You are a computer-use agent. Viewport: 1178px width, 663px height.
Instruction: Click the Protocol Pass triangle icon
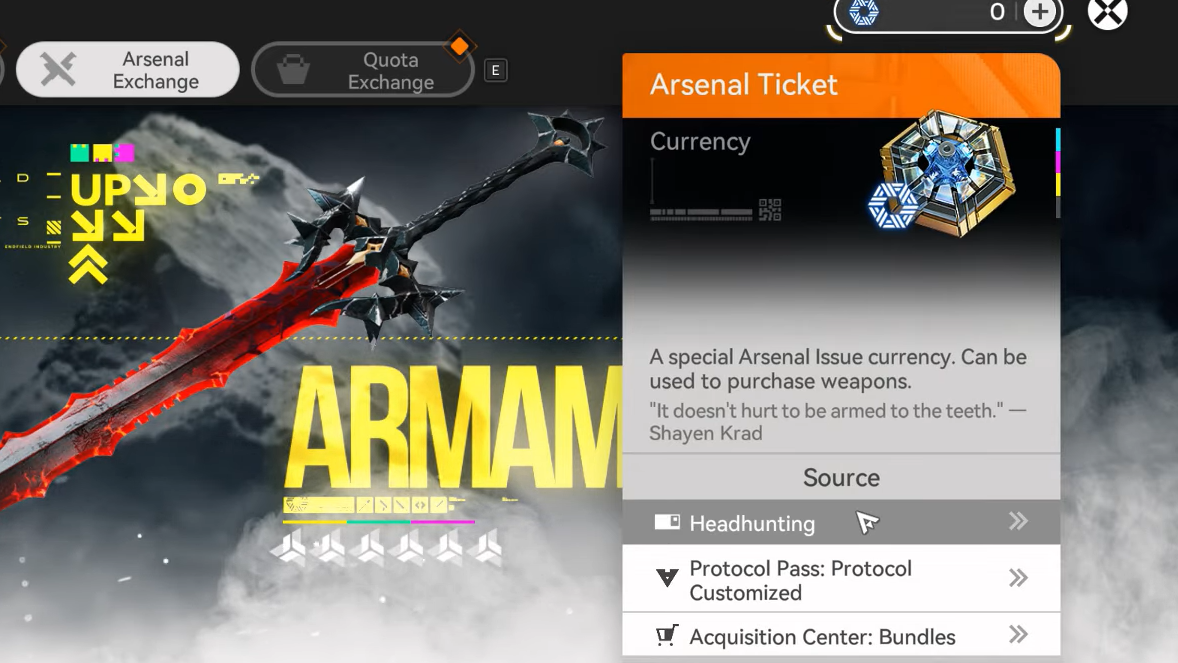point(667,577)
